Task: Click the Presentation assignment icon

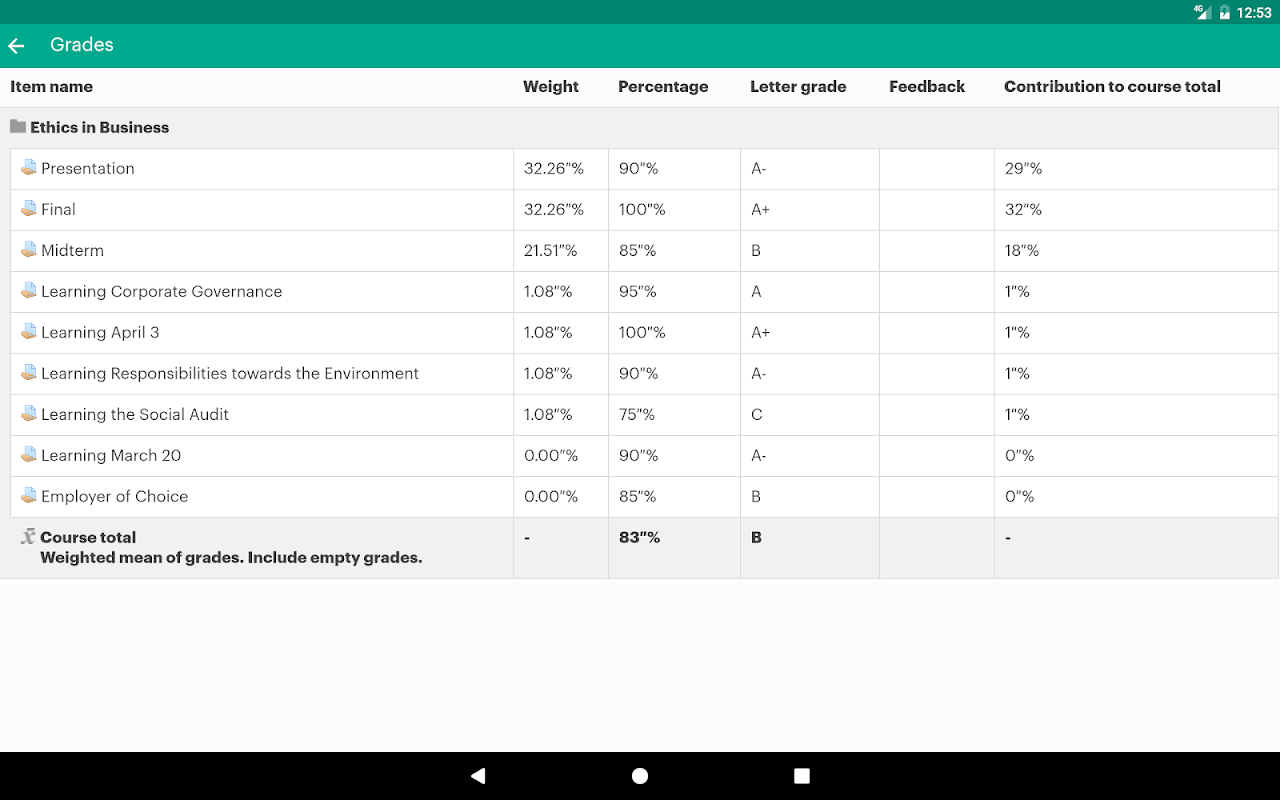Action: pos(29,168)
